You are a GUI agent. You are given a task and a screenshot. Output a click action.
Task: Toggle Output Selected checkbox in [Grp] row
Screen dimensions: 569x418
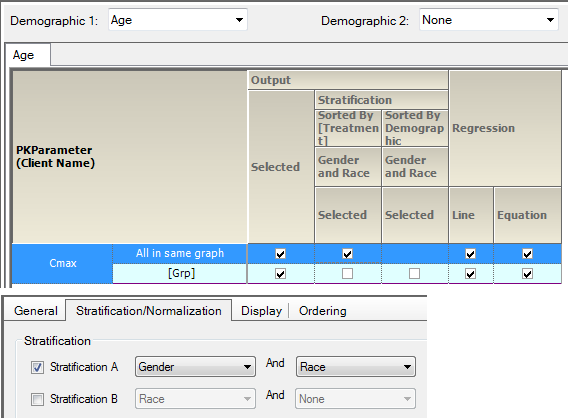coord(280,274)
